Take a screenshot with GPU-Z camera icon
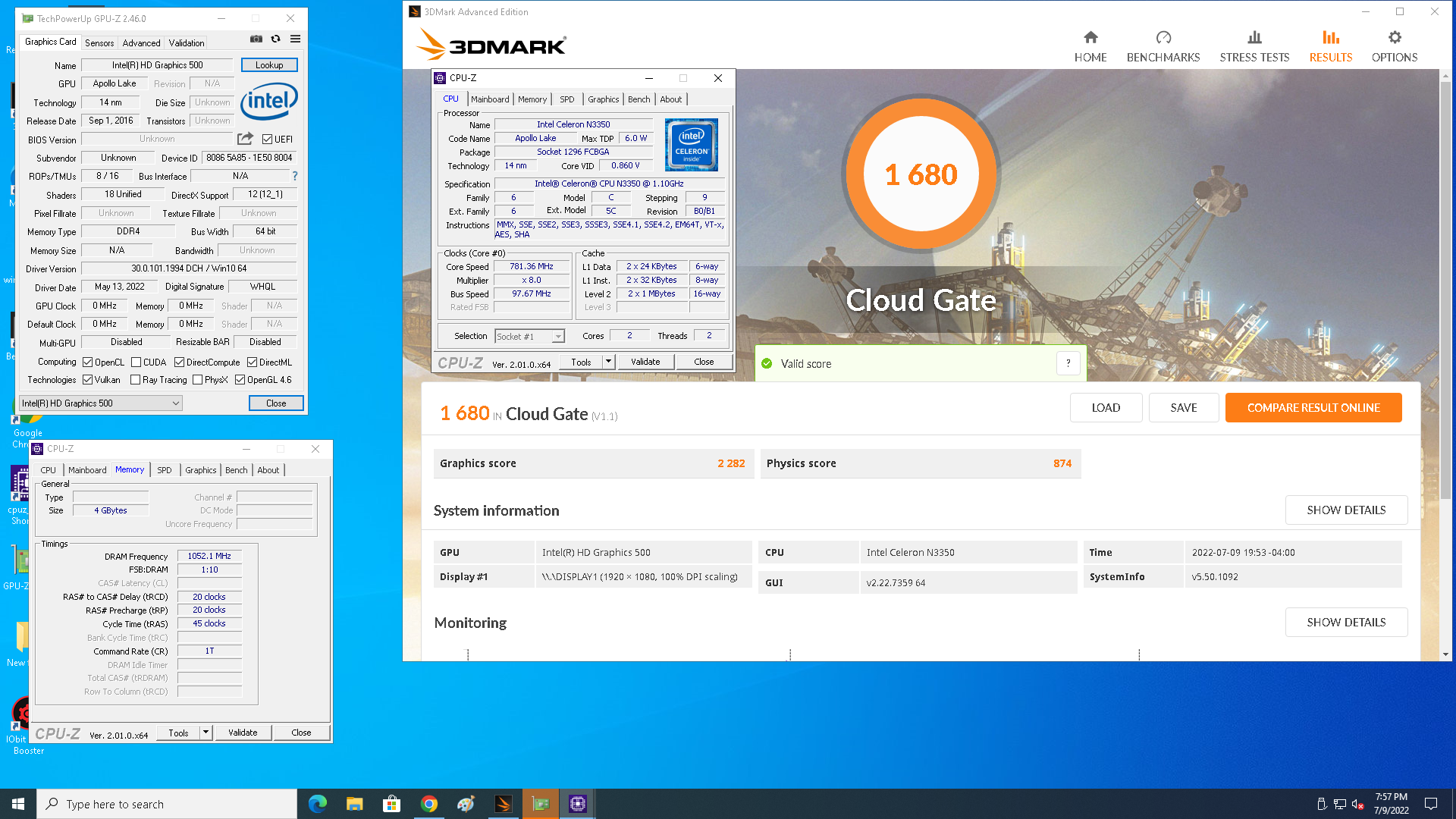 (256, 39)
